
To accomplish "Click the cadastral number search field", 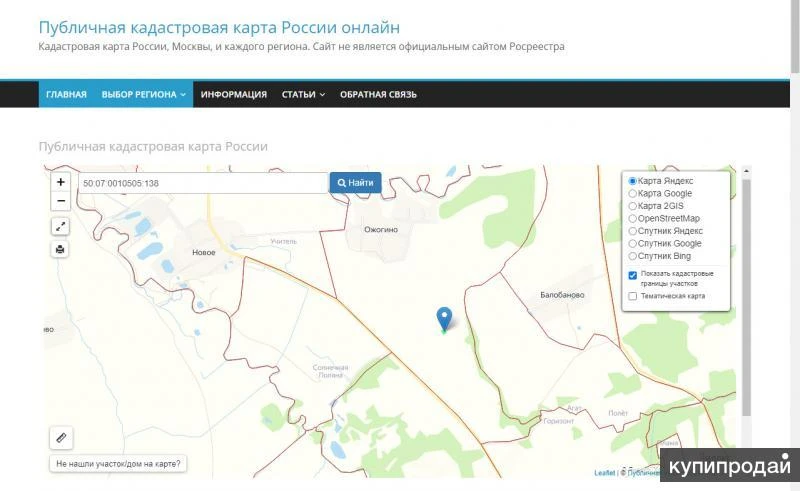I will (x=203, y=183).
